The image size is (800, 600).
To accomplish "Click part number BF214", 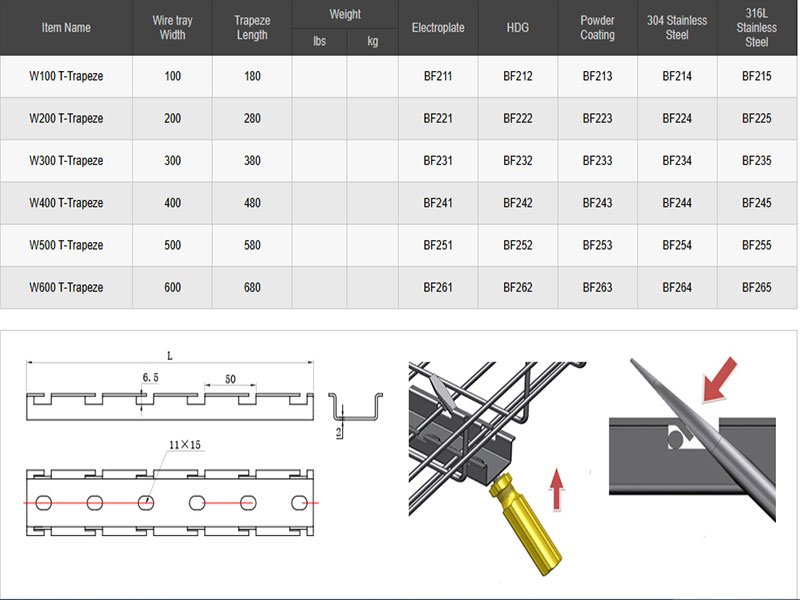I will pyautogui.click(x=677, y=77).
